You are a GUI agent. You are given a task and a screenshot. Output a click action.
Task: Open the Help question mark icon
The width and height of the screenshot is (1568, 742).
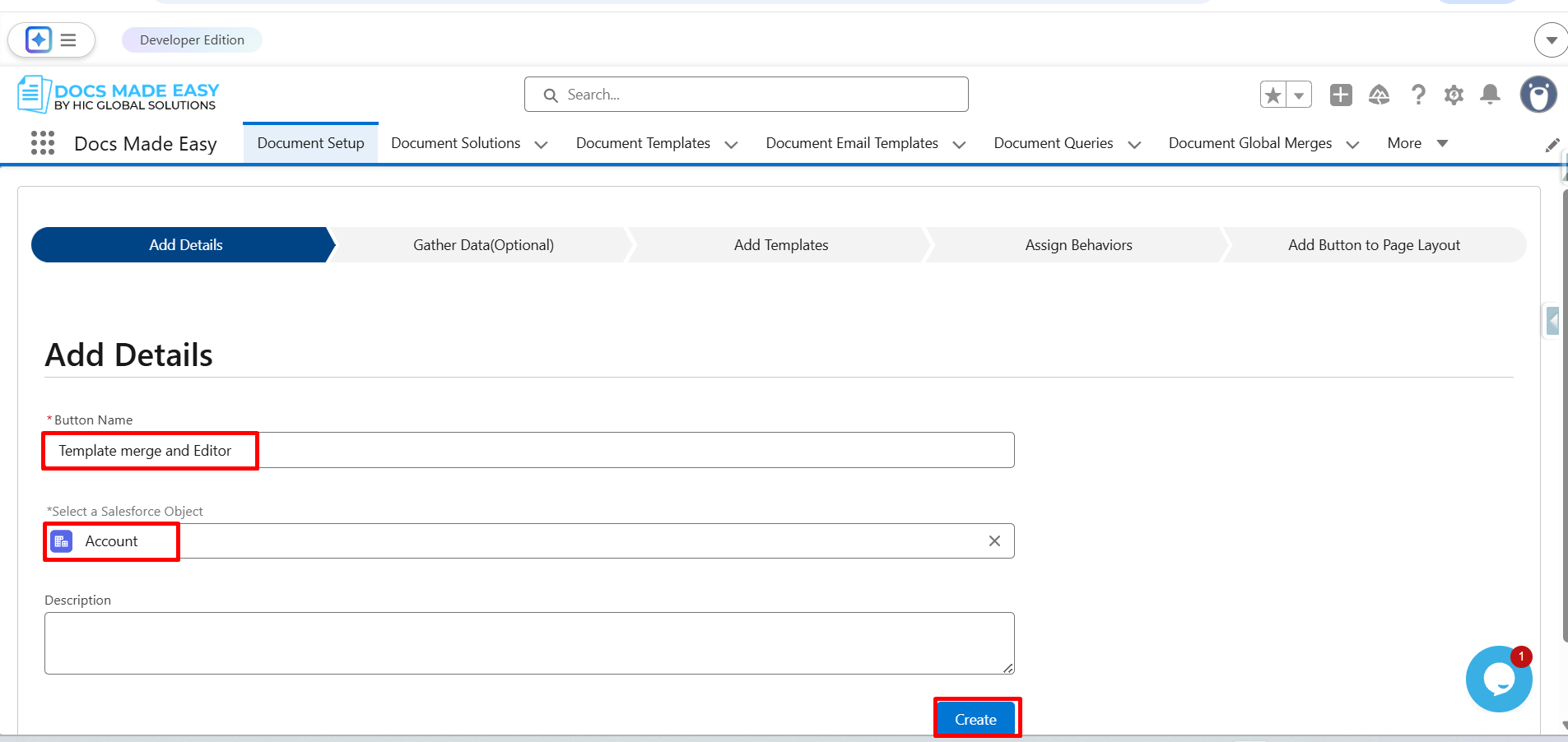click(x=1417, y=95)
